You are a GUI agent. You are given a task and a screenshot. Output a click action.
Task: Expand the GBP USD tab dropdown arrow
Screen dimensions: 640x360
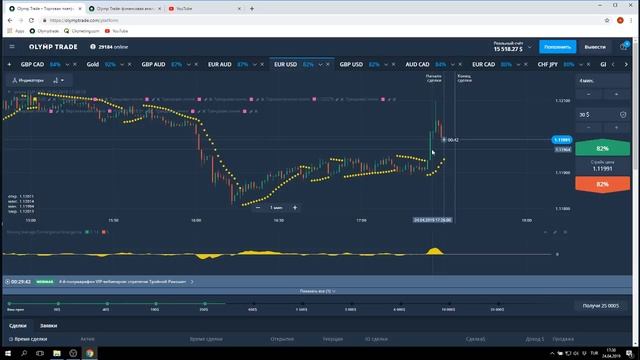[x=386, y=64]
